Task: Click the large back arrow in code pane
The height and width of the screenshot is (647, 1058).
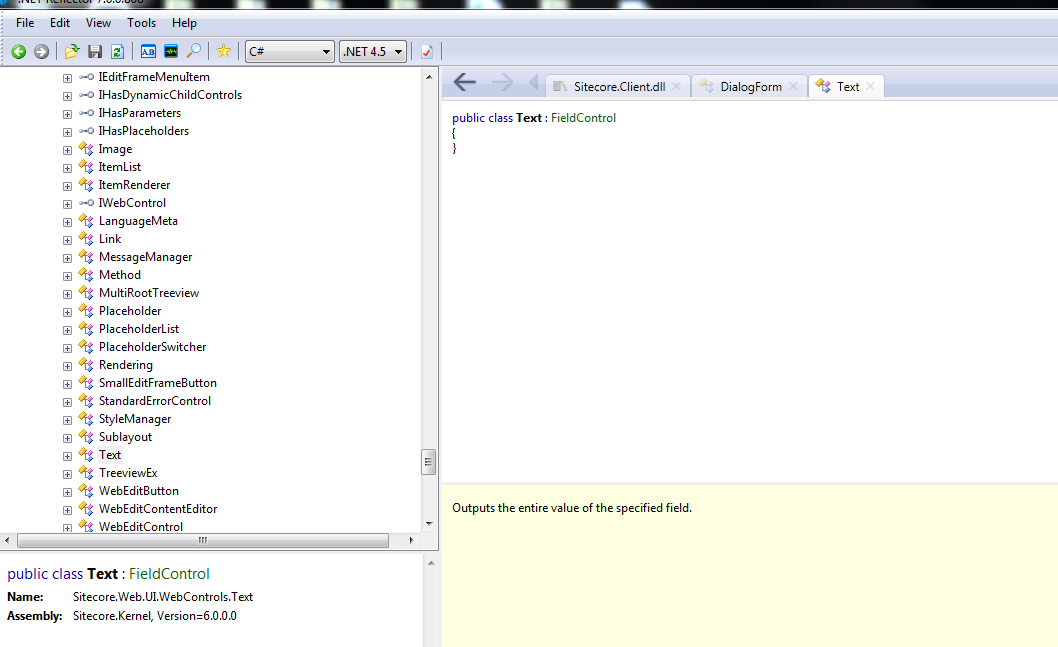Action: click(x=464, y=83)
